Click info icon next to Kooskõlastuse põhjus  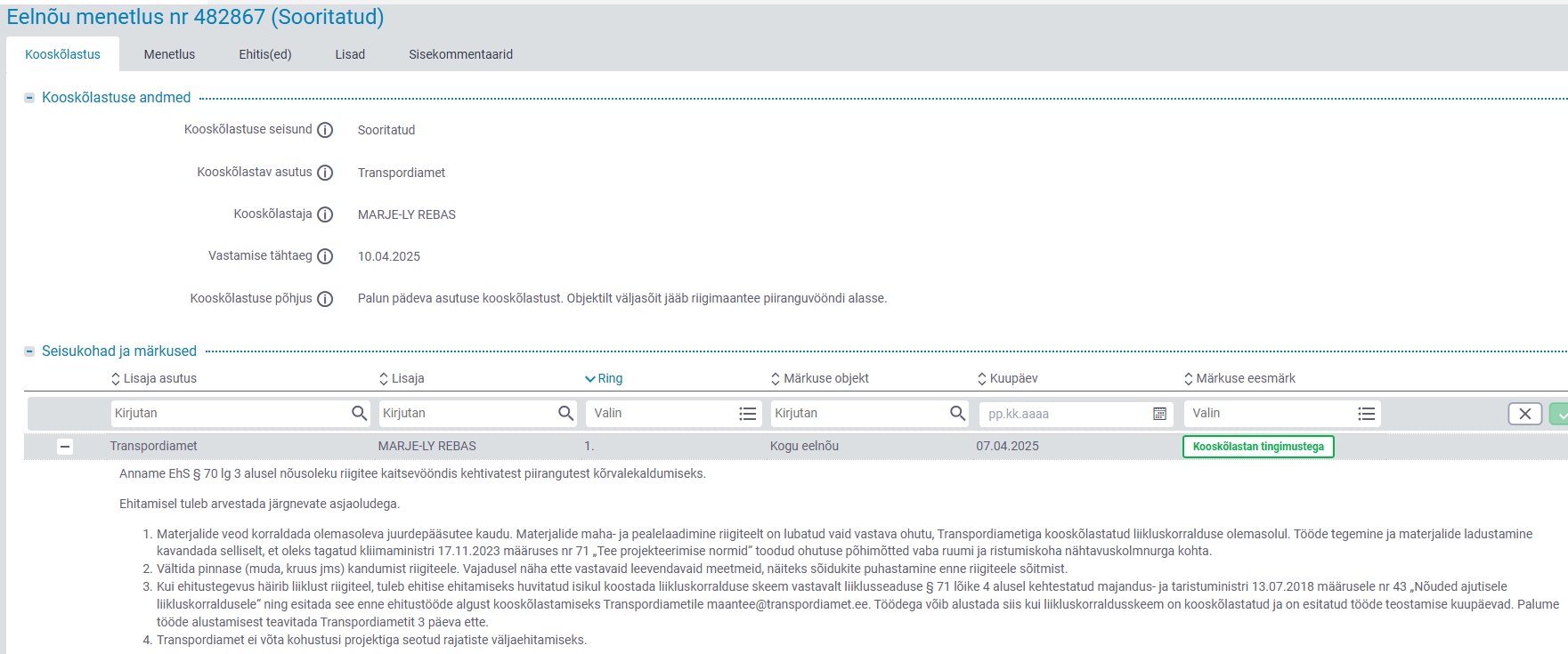tap(325, 299)
